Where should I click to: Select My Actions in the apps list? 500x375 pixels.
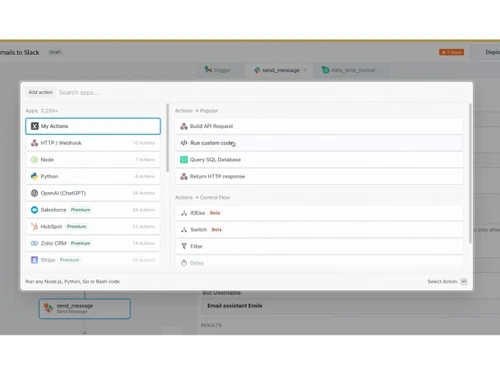pos(93,126)
